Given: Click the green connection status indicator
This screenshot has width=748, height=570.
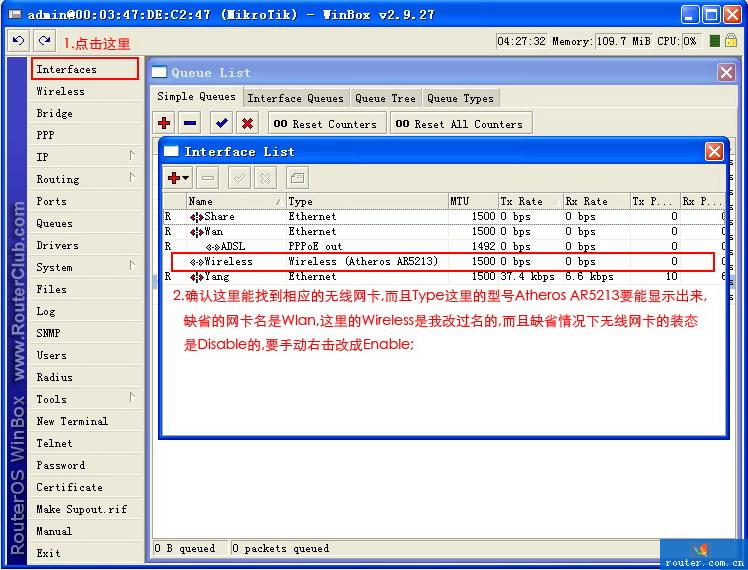Looking at the screenshot, I should [x=714, y=41].
